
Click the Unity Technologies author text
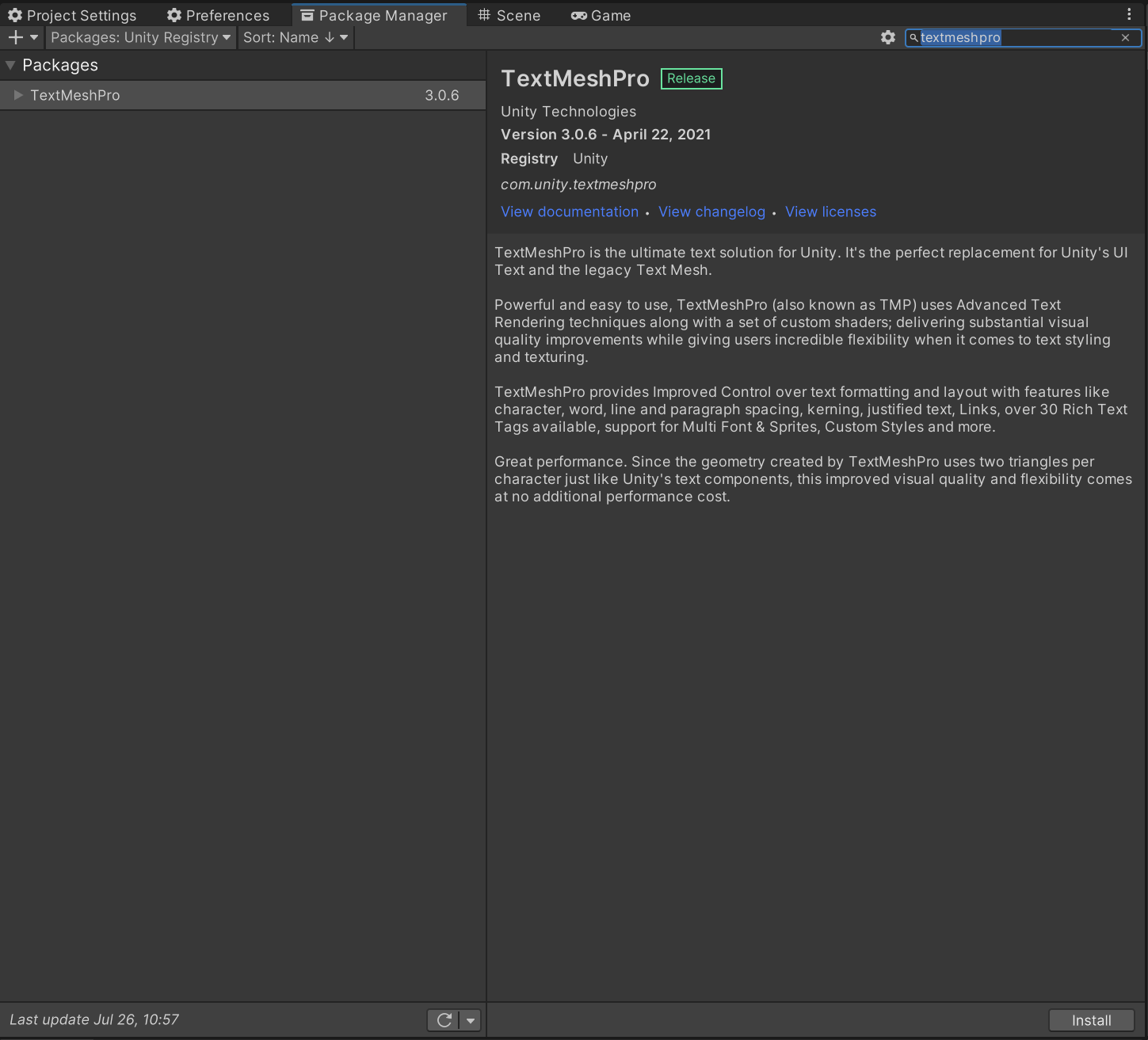(568, 111)
